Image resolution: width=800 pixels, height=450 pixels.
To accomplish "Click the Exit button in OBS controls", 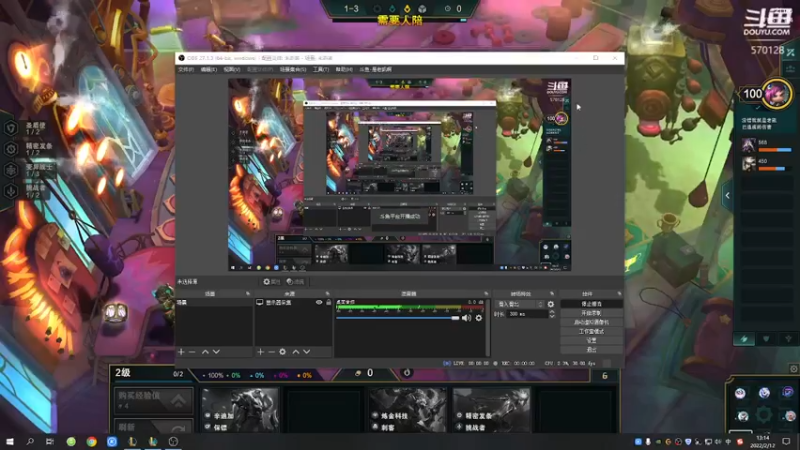I will [591, 350].
